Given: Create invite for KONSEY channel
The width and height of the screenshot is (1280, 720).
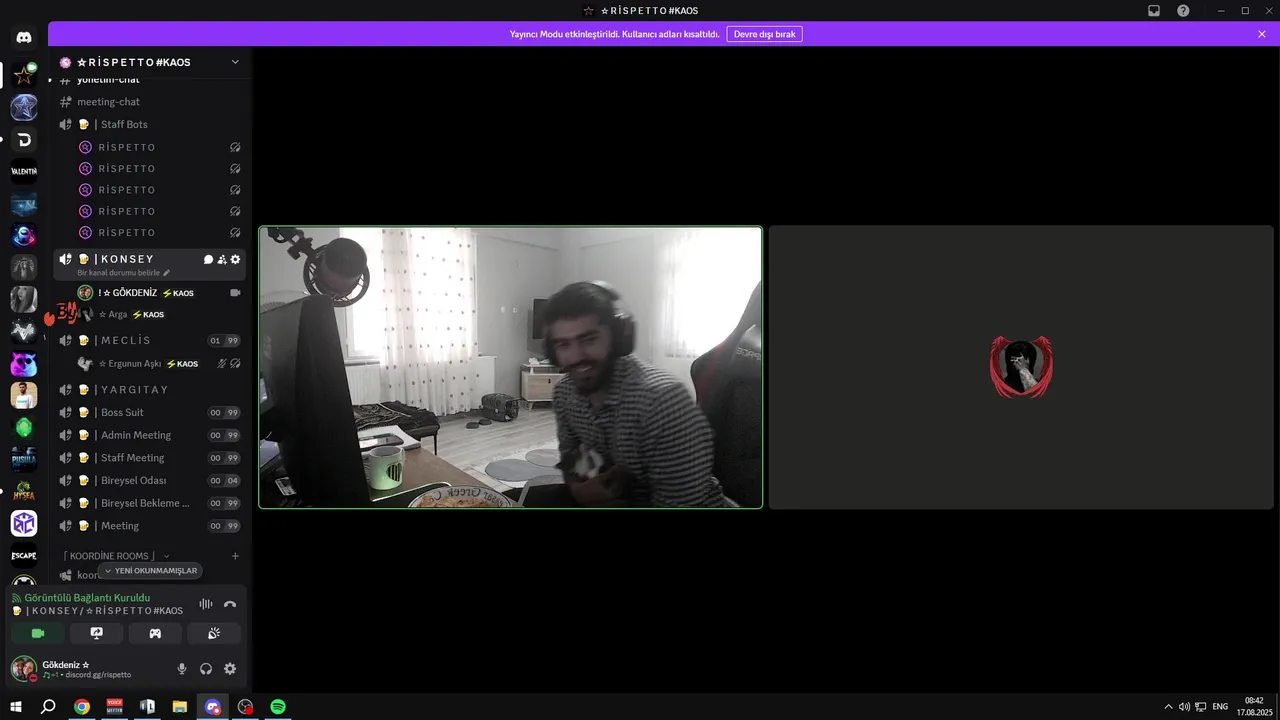Looking at the screenshot, I should 222,259.
